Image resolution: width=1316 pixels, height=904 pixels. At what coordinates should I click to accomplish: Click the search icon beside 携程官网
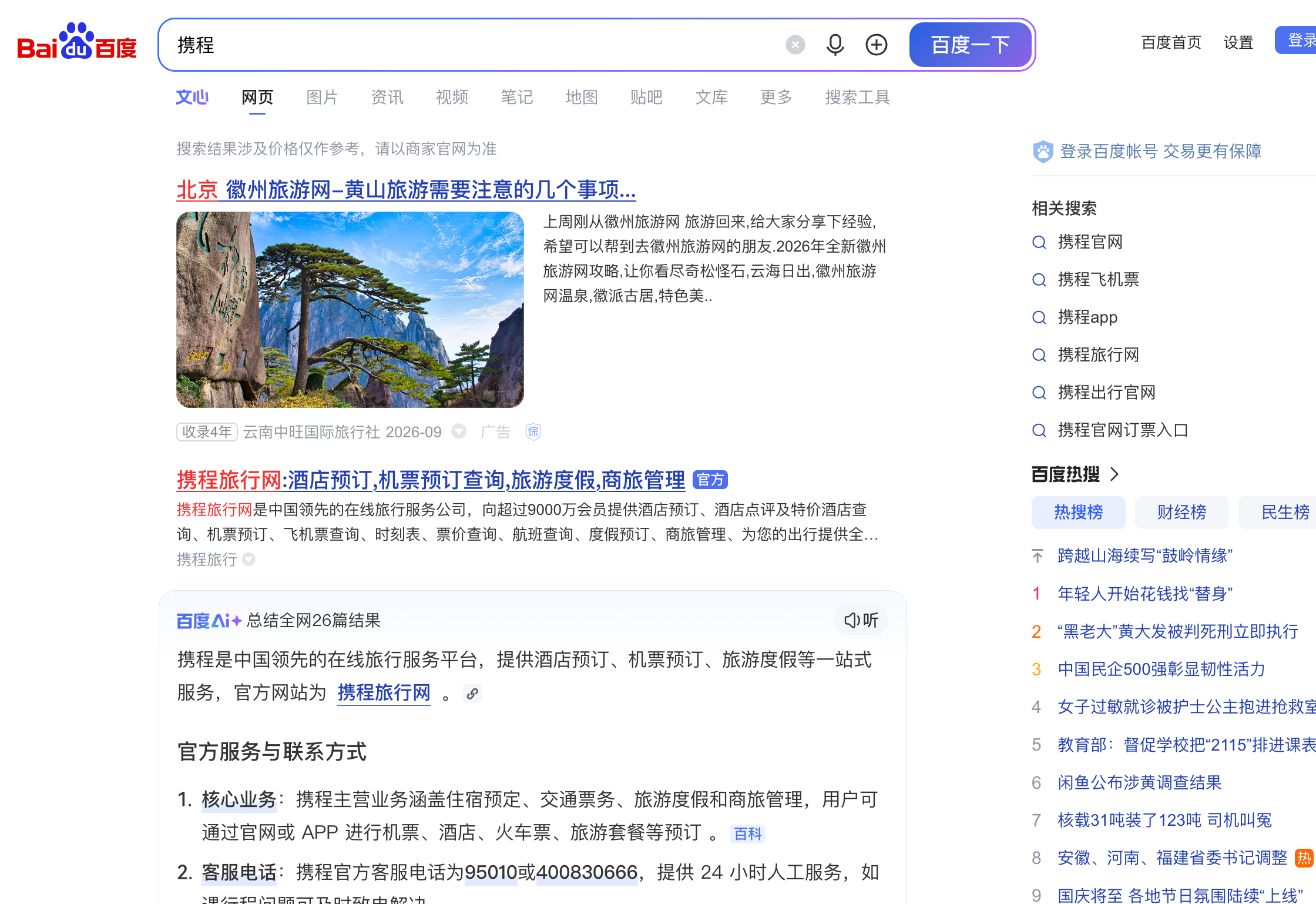pos(1039,242)
